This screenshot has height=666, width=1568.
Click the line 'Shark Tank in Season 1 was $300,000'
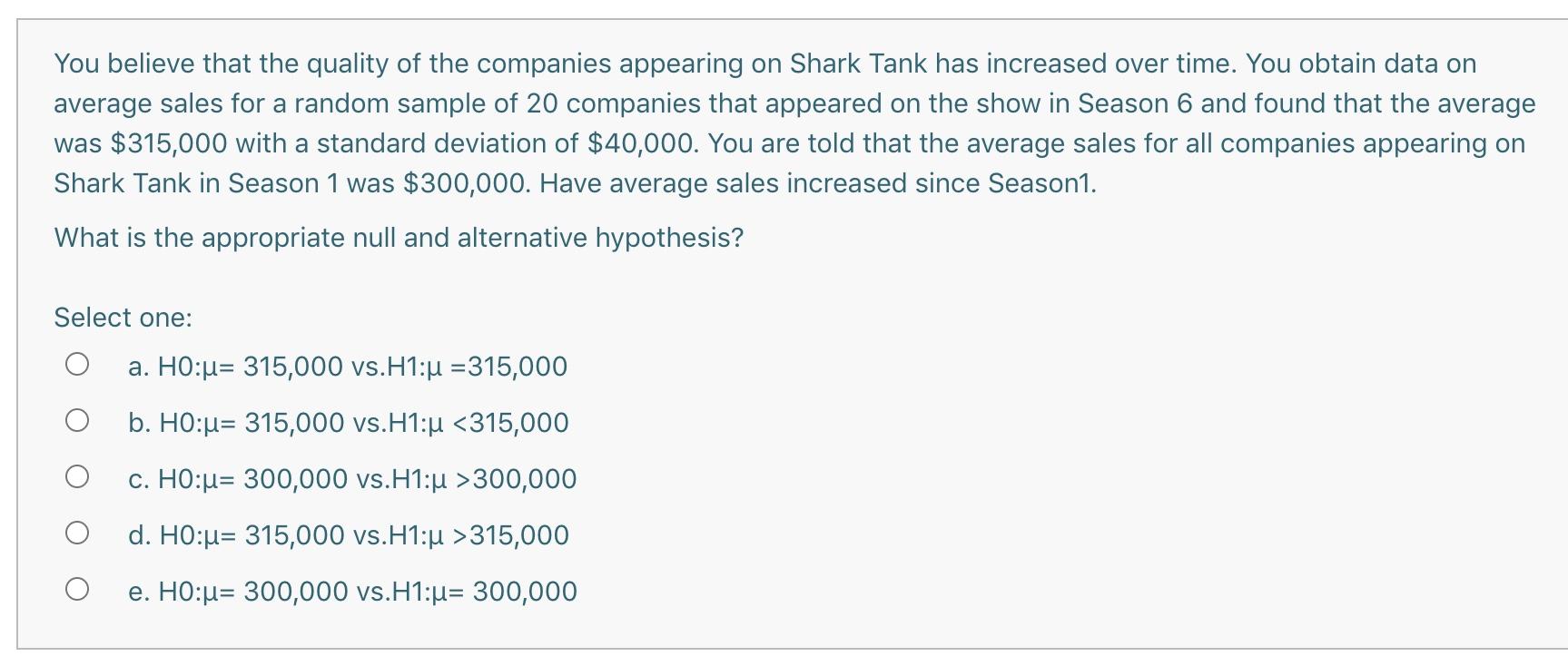(x=576, y=183)
